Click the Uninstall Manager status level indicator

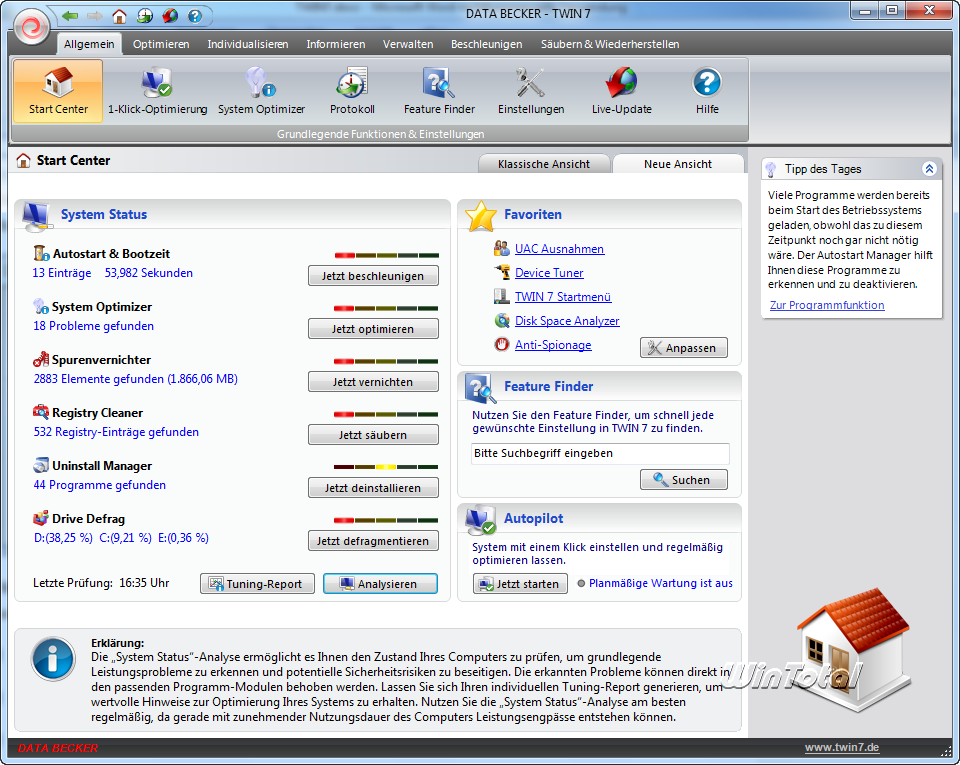(386, 467)
